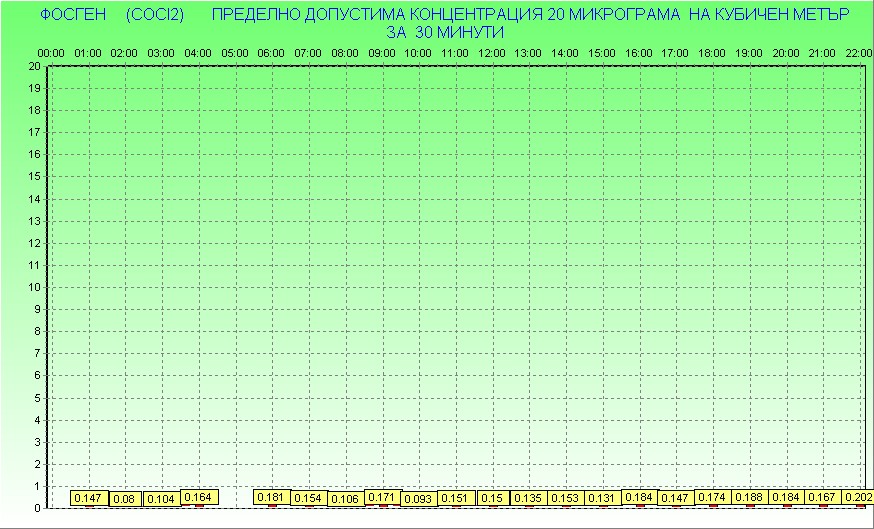Click the 0.184 label for hour 16:00
874x529 pixels.
click(x=639, y=497)
